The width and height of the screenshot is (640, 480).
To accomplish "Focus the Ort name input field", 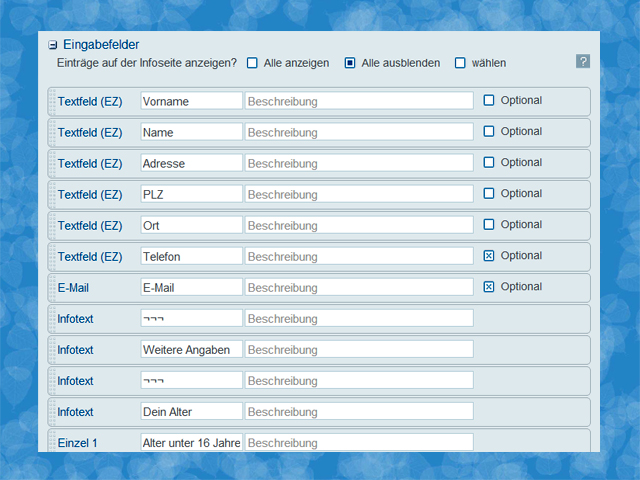I will pyautogui.click(x=191, y=225).
